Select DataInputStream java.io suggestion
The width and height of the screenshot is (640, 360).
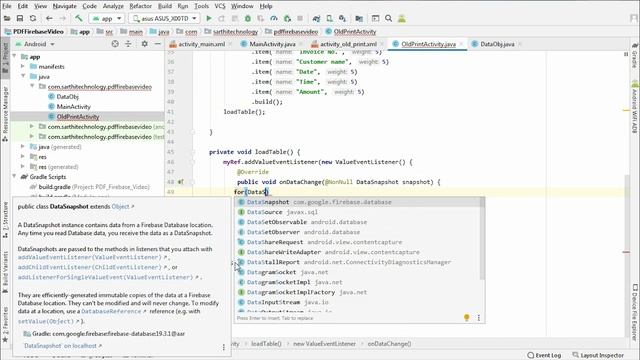tap(359, 302)
